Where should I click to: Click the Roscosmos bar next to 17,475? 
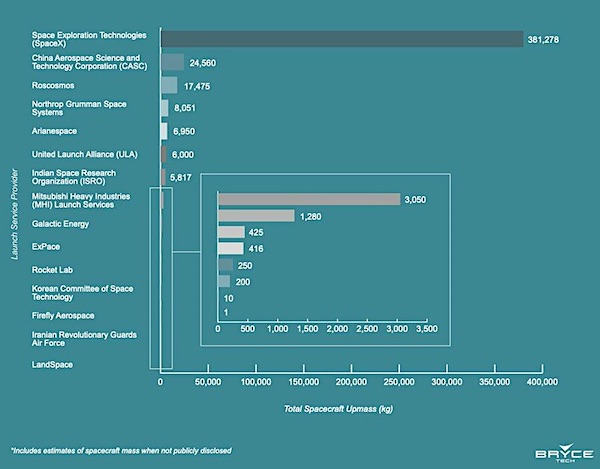[169, 85]
